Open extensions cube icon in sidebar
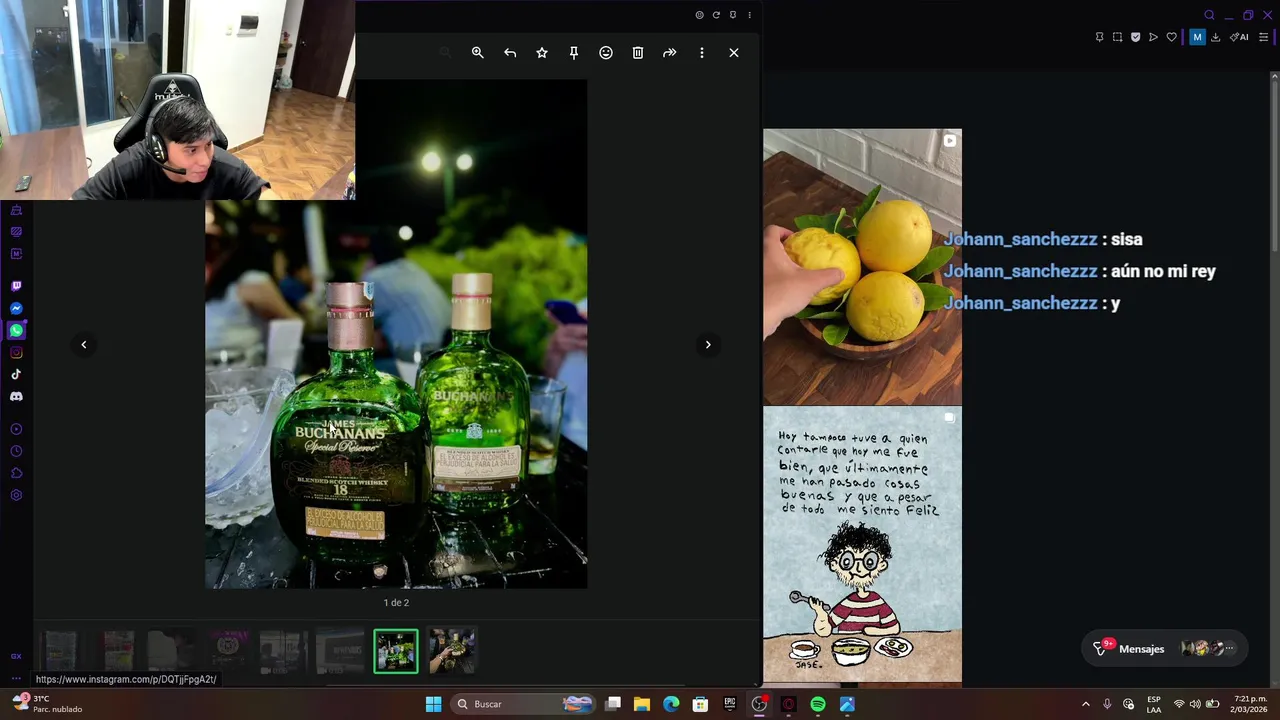 pyautogui.click(x=16, y=473)
